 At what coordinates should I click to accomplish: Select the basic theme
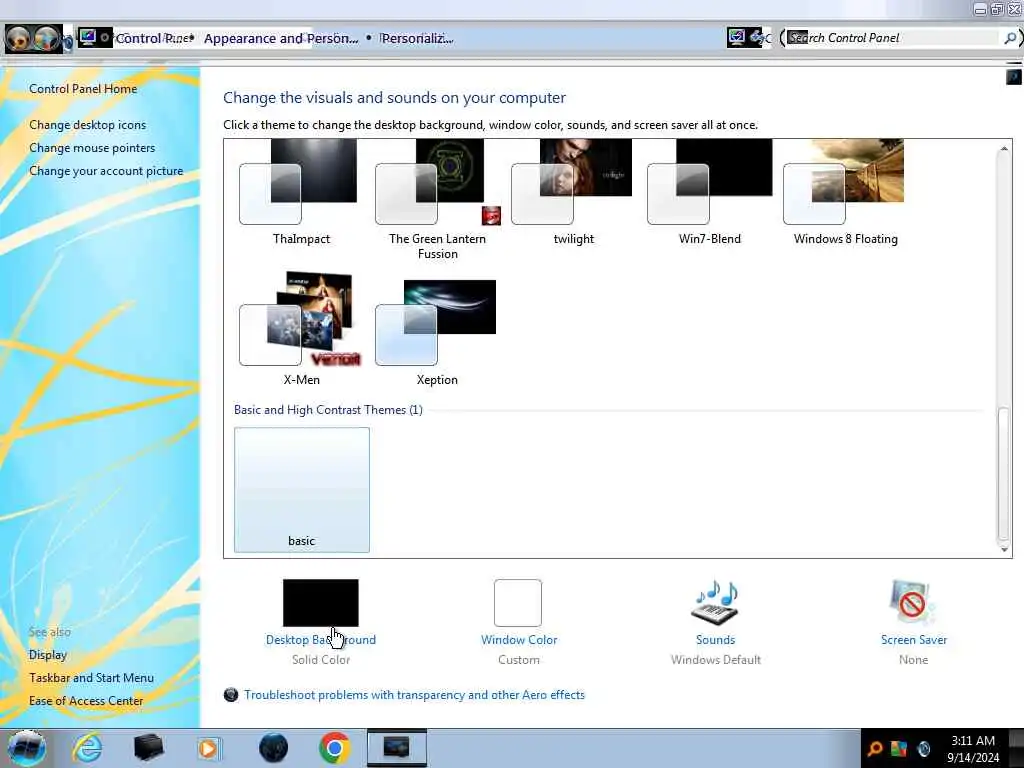click(302, 490)
